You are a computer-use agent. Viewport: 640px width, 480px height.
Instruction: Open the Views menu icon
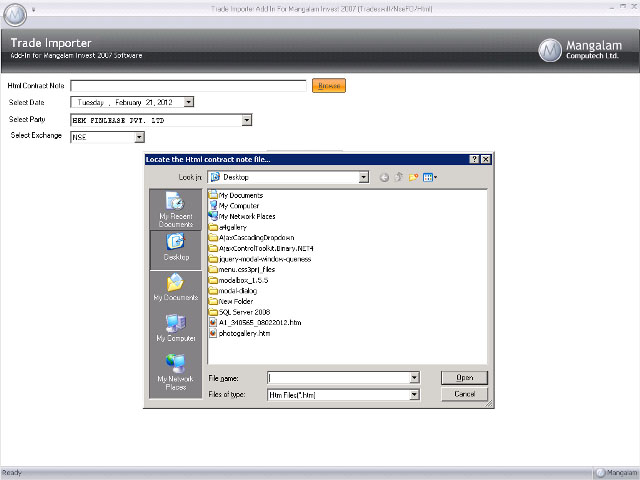tap(429, 177)
